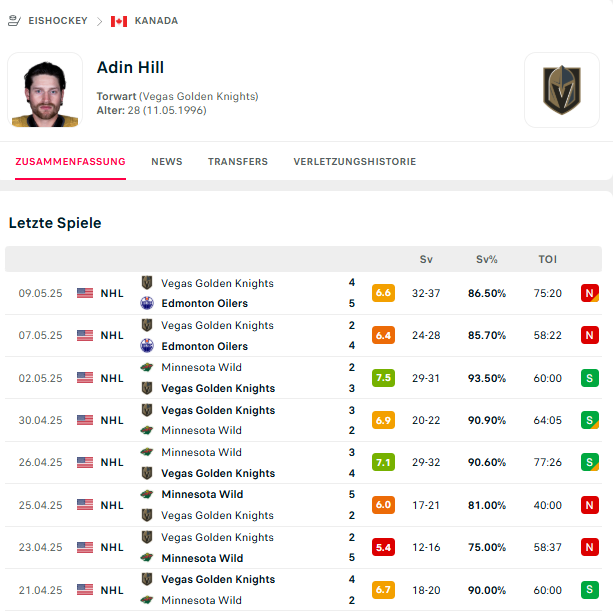Click the ice hockey stick icon in breadcrumb
Viewport: 613px width, 611px height.
(x=15, y=21)
